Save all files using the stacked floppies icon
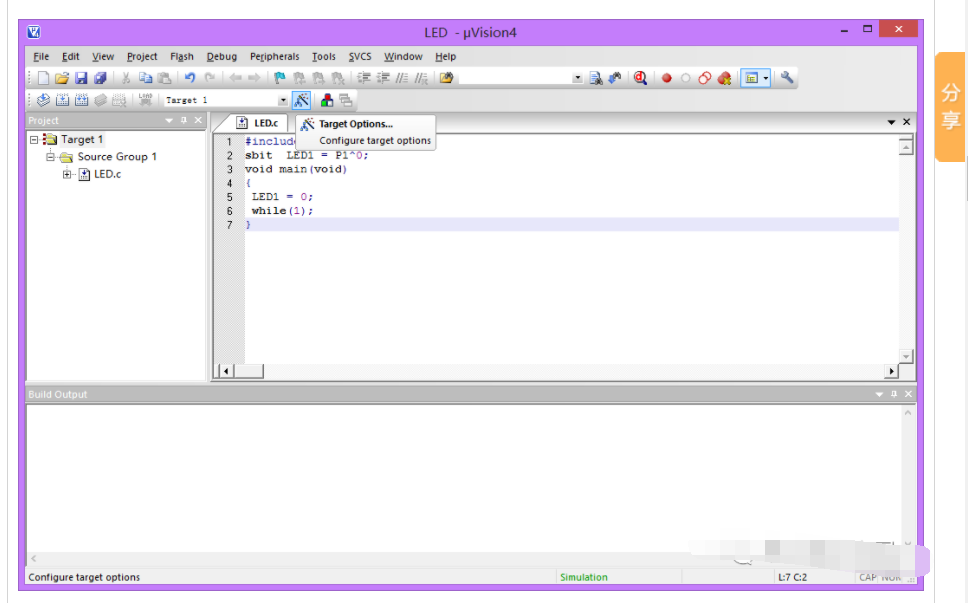Image resolution: width=968 pixels, height=603 pixels. tap(100, 78)
